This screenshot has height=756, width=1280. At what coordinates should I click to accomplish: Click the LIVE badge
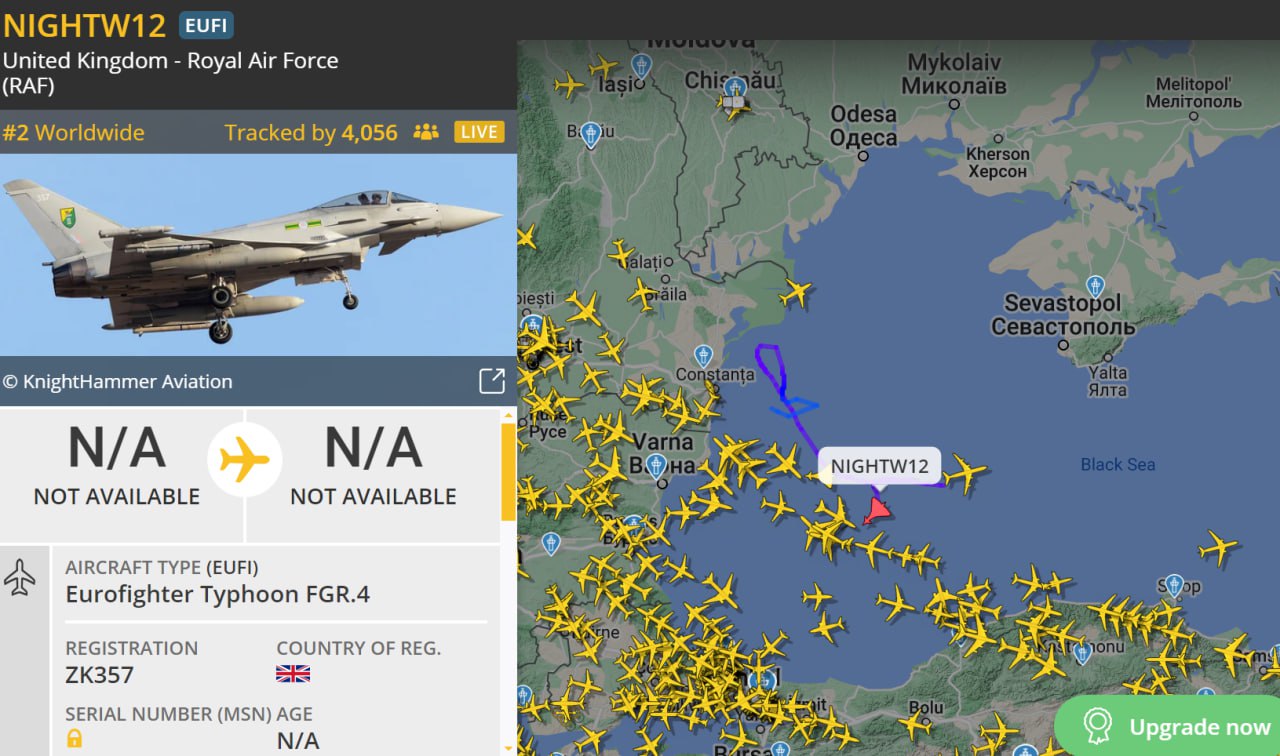click(x=479, y=132)
